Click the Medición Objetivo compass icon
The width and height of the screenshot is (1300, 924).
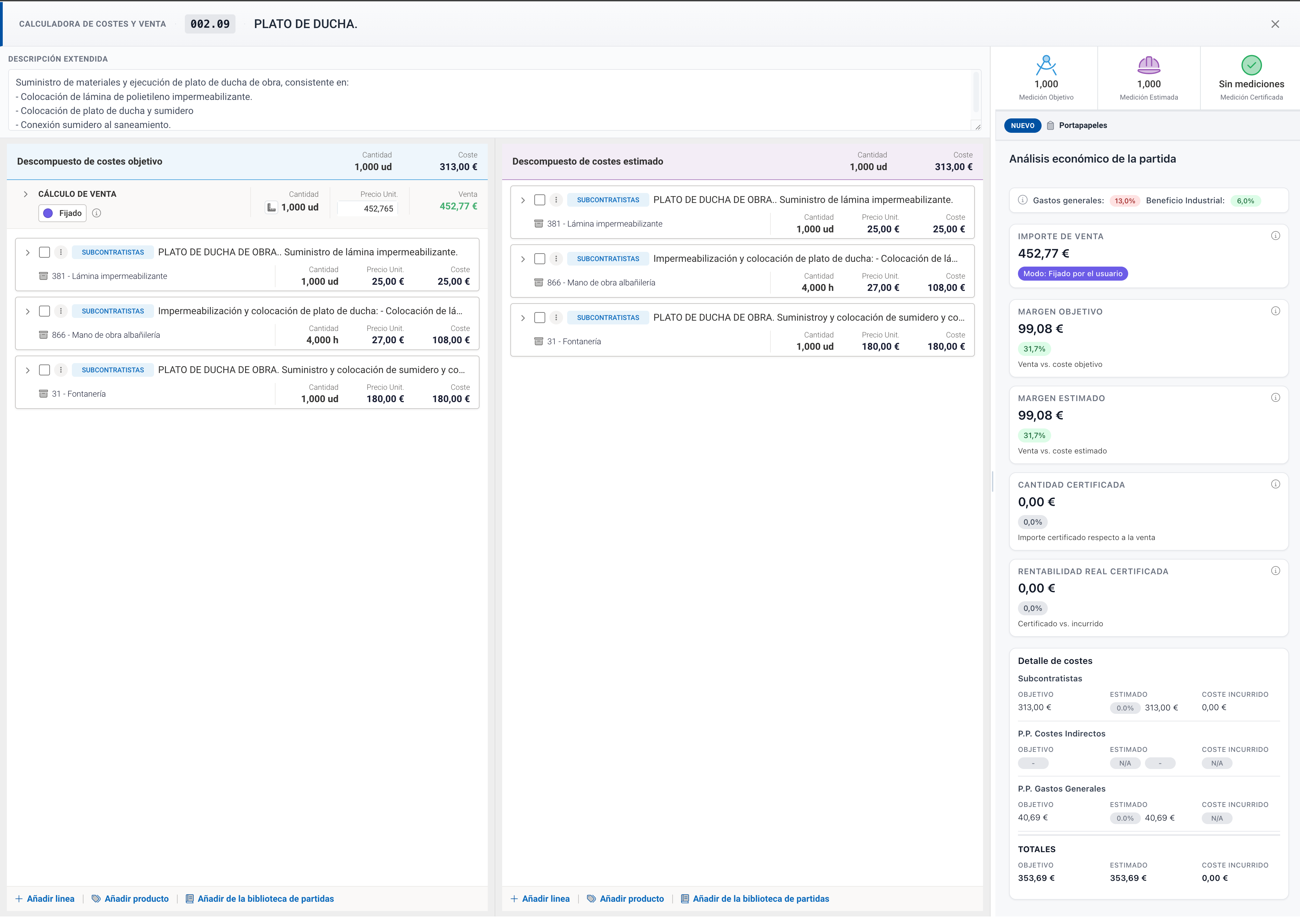tap(1046, 65)
